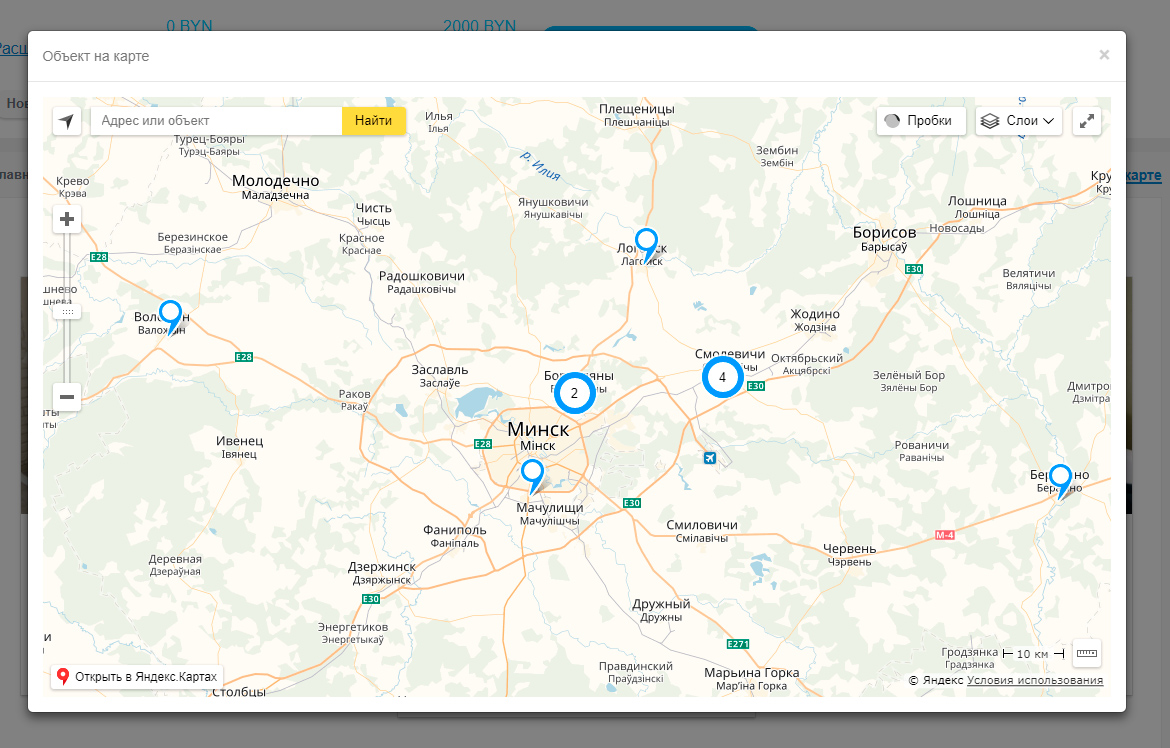Select the map pin near Machulishchi
Viewport: 1170px width, 748px height.
[533, 473]
